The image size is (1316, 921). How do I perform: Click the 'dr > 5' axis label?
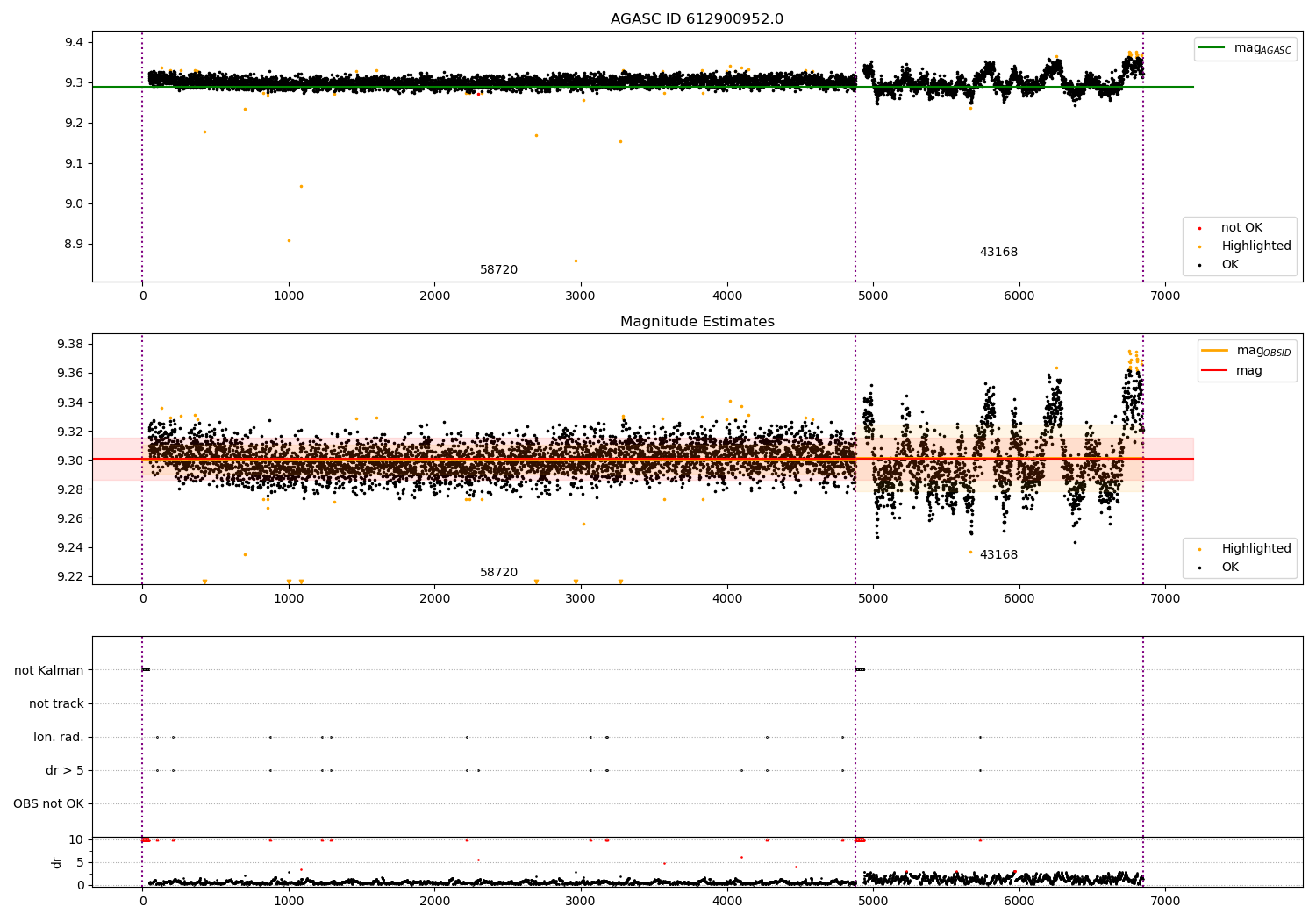(65, 770)
